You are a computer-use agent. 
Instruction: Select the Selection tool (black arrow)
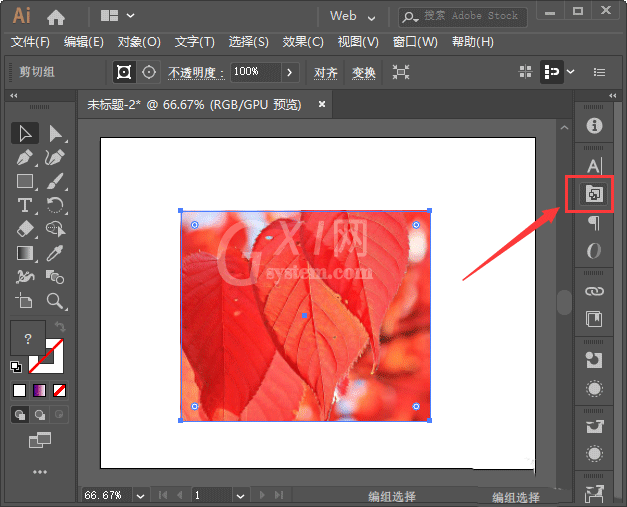[x=25, y=134]
